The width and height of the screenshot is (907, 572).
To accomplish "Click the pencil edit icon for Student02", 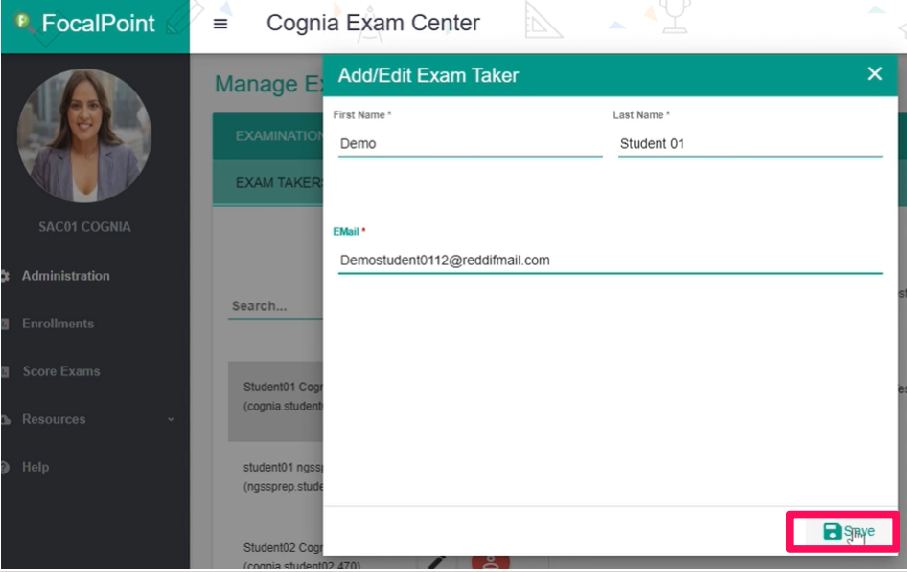I will (x=437, y=563).
